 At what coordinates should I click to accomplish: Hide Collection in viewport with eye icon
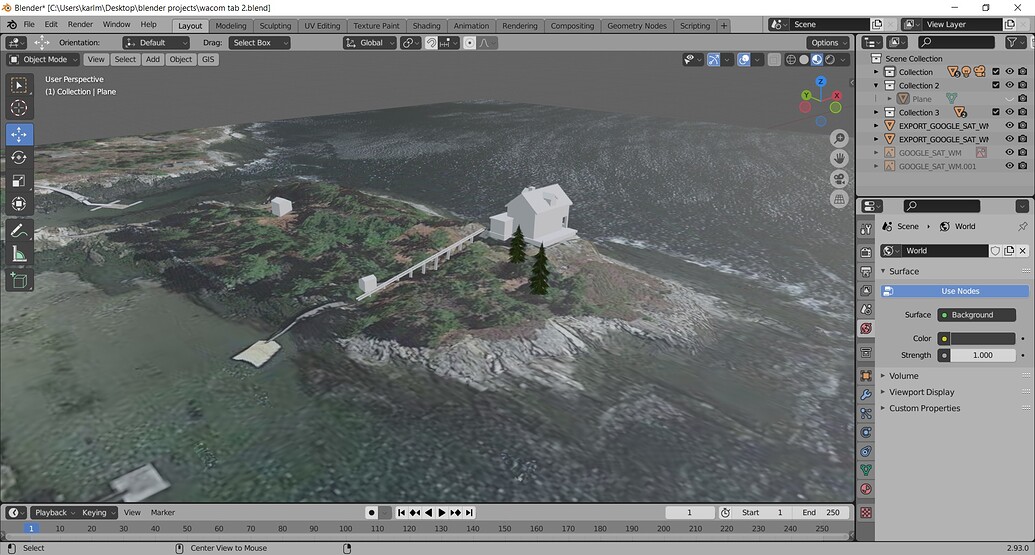click(x=1009, y=72)
